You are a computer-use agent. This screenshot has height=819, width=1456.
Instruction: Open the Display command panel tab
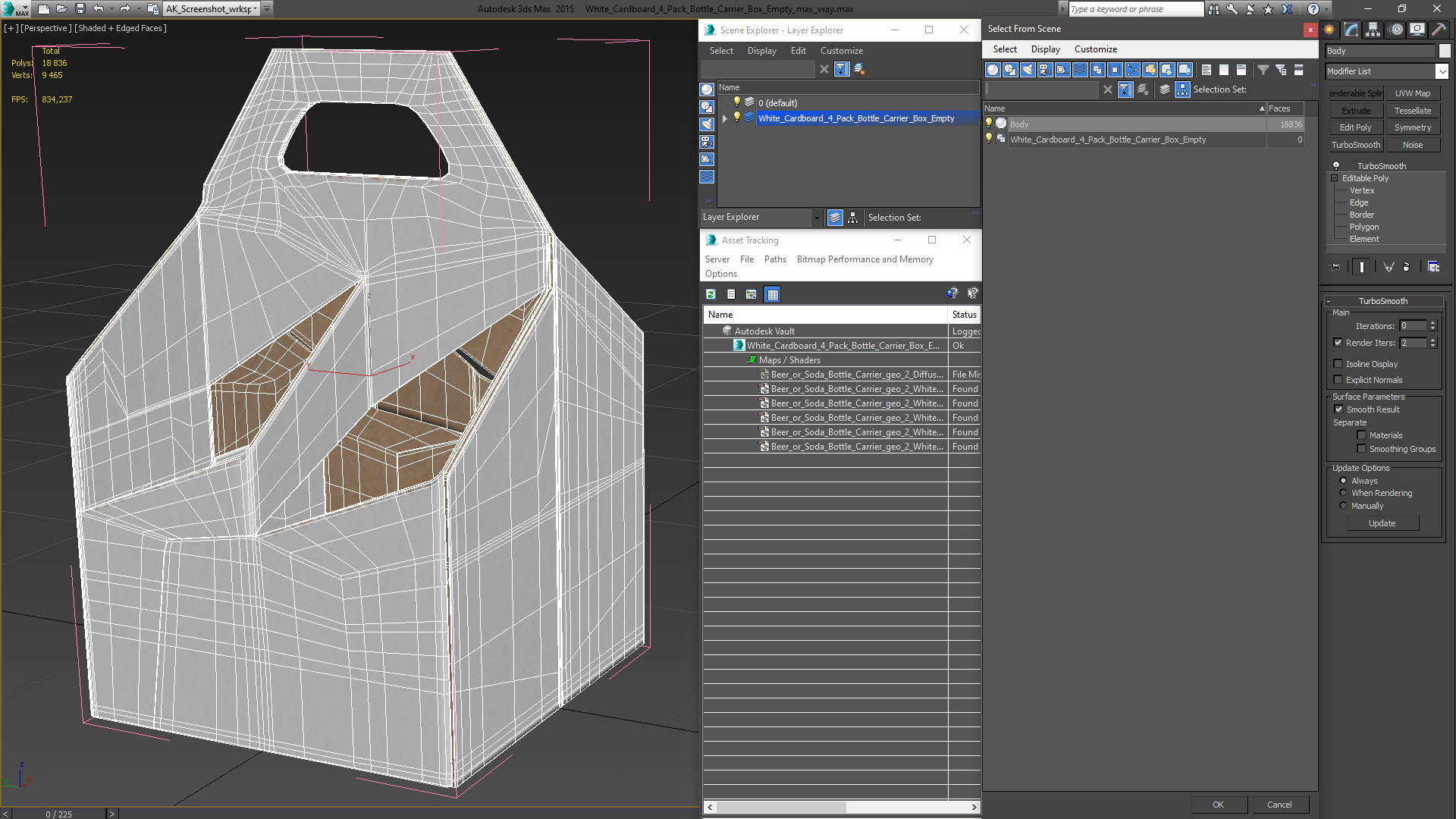tap(1417, 30)
